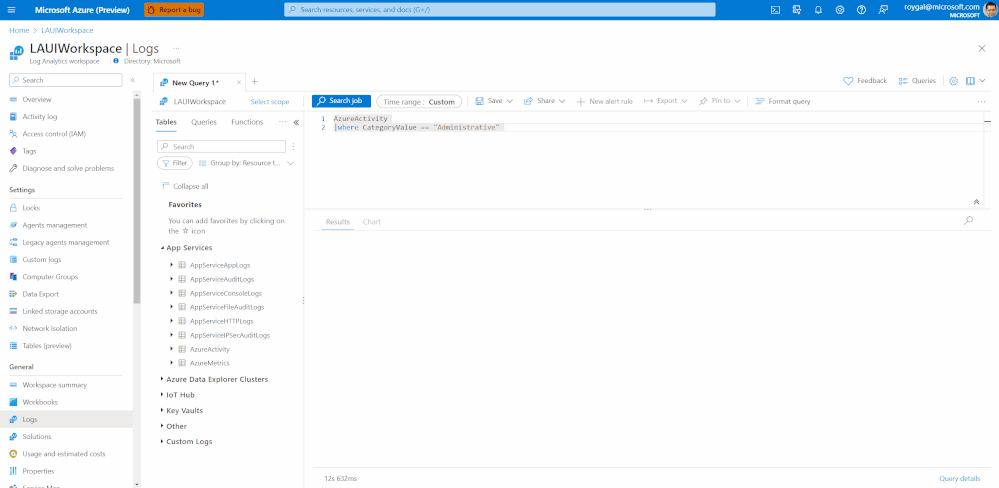This screenshot has width=999, height=488.
Task: Expand the AzureActivity table
Action: (x=172, y=349)
